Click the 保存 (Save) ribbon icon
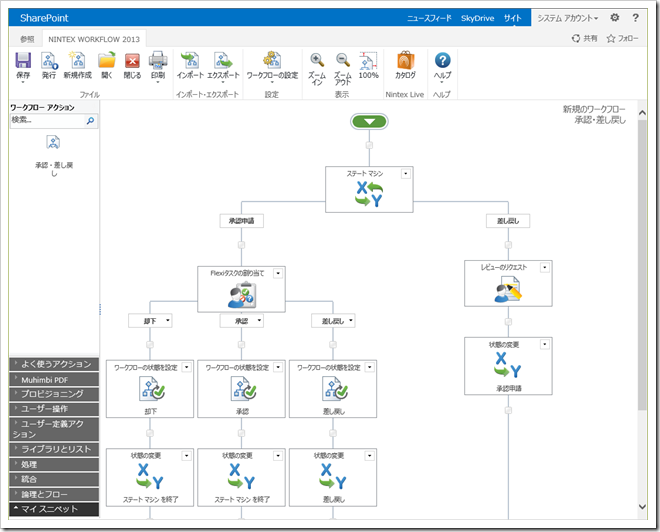Image resolution: width=660 pixels, height=532 pixels. point(23,62)
